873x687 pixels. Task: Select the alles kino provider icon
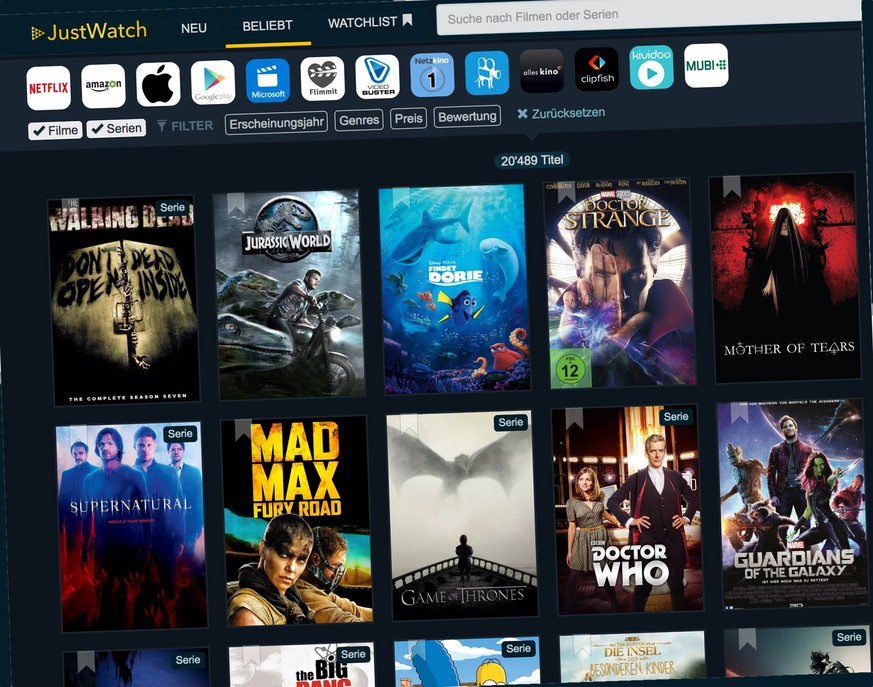542,71
